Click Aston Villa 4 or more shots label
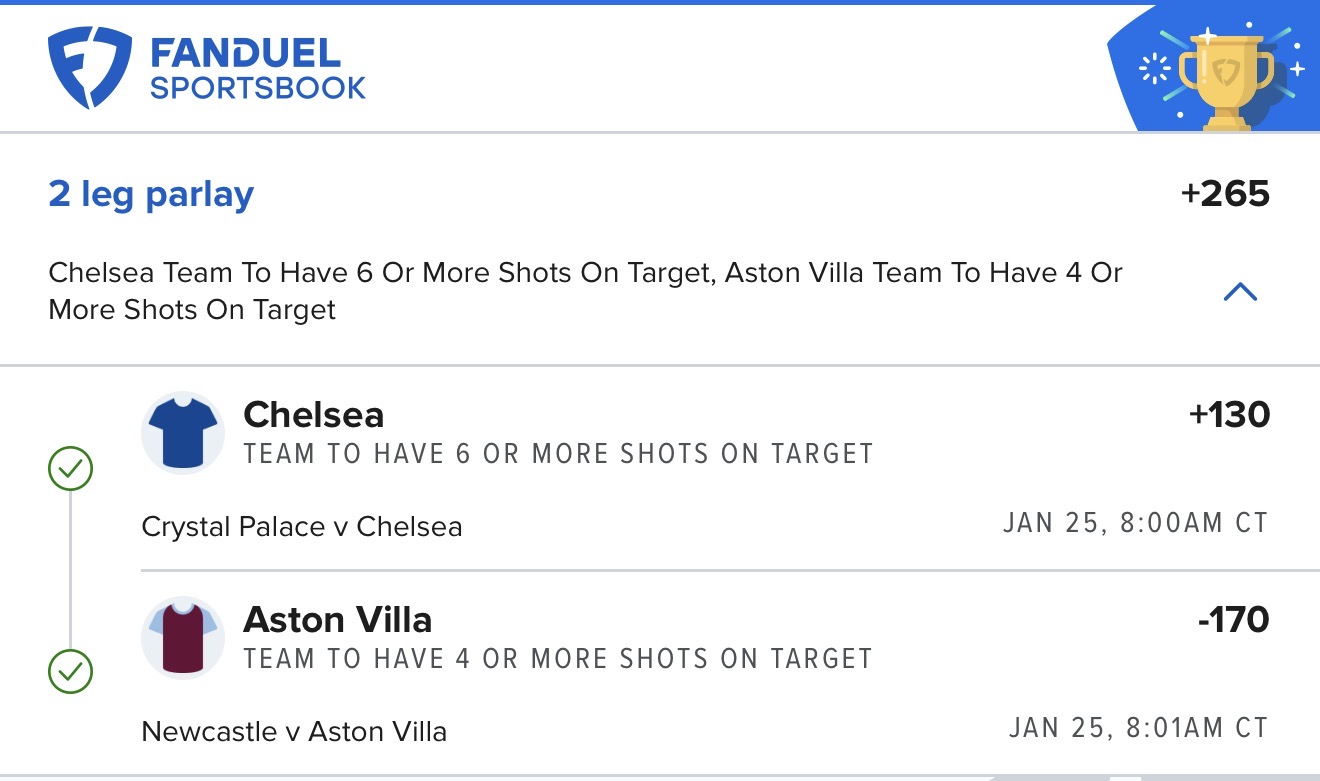This screenshot has width=1320, height=781. [558, 659]
